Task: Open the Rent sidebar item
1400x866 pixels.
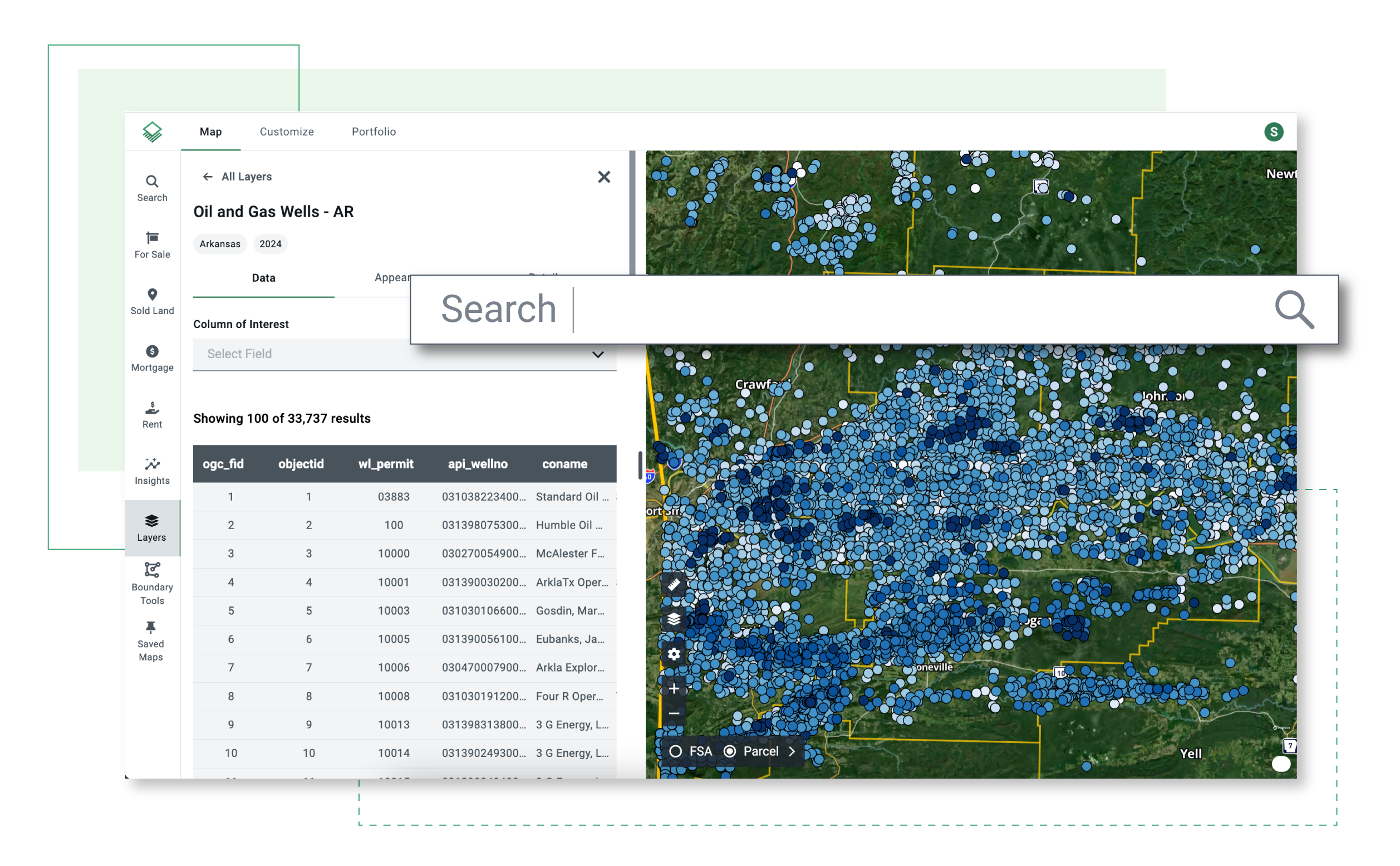Action: point(153,415)
